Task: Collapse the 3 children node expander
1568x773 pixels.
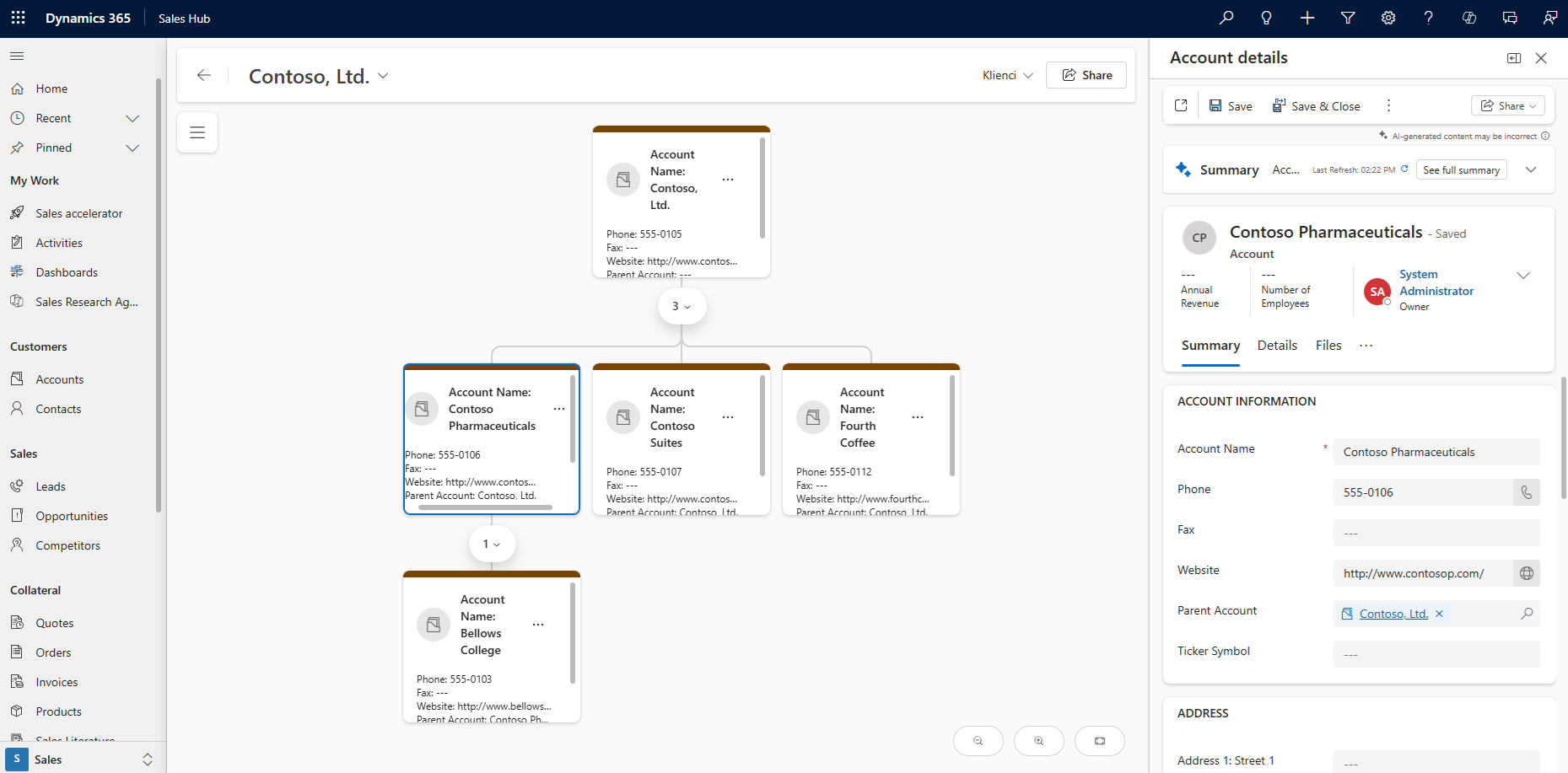Action: tap(682, 306)
